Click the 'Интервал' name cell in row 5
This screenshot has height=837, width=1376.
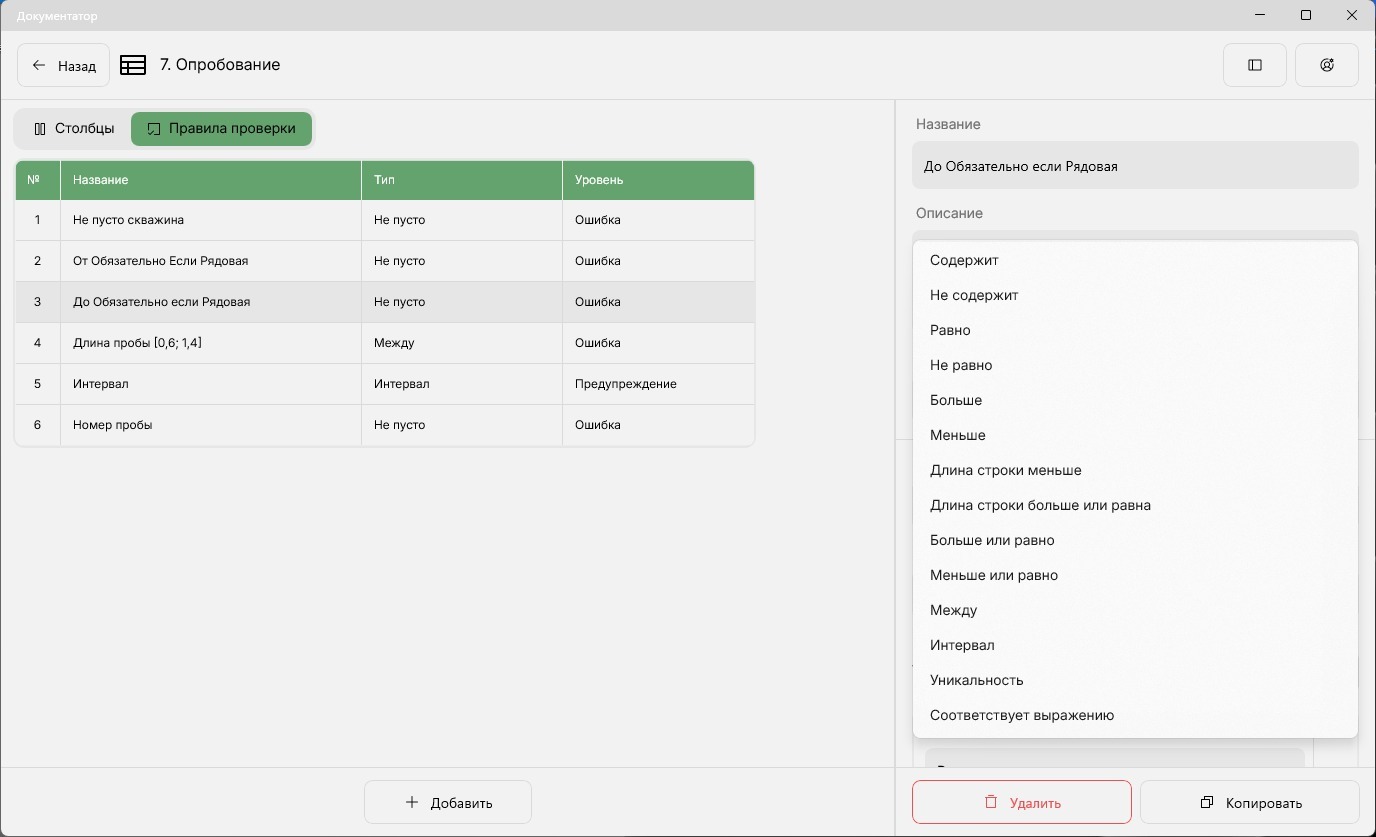[x=211, y=384]
